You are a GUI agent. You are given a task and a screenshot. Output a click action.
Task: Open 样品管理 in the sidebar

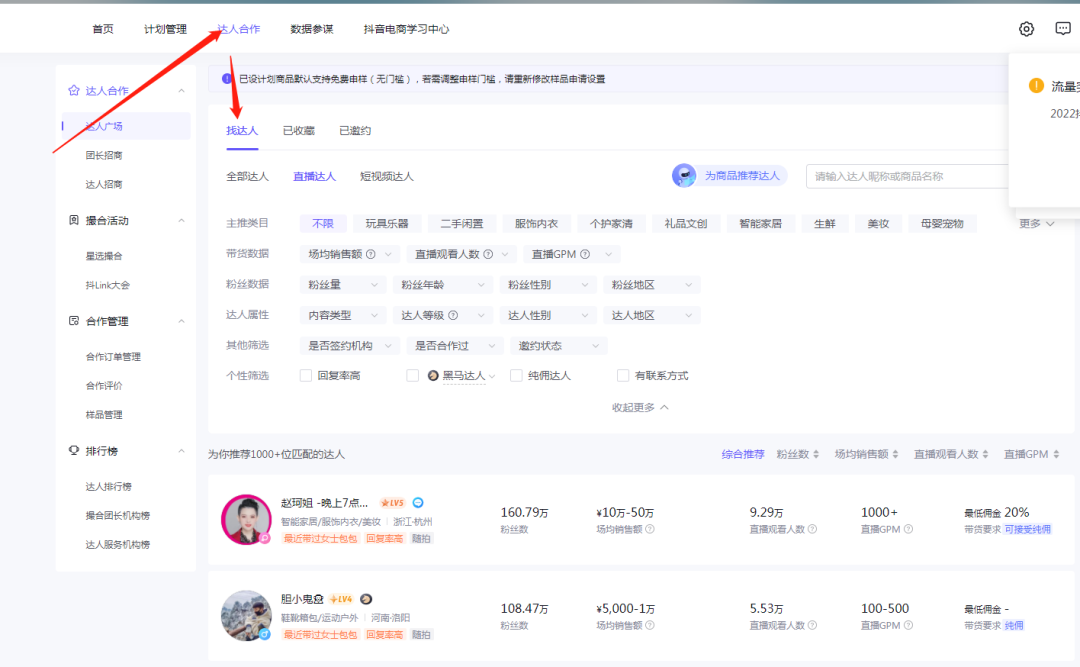(104, 414)
